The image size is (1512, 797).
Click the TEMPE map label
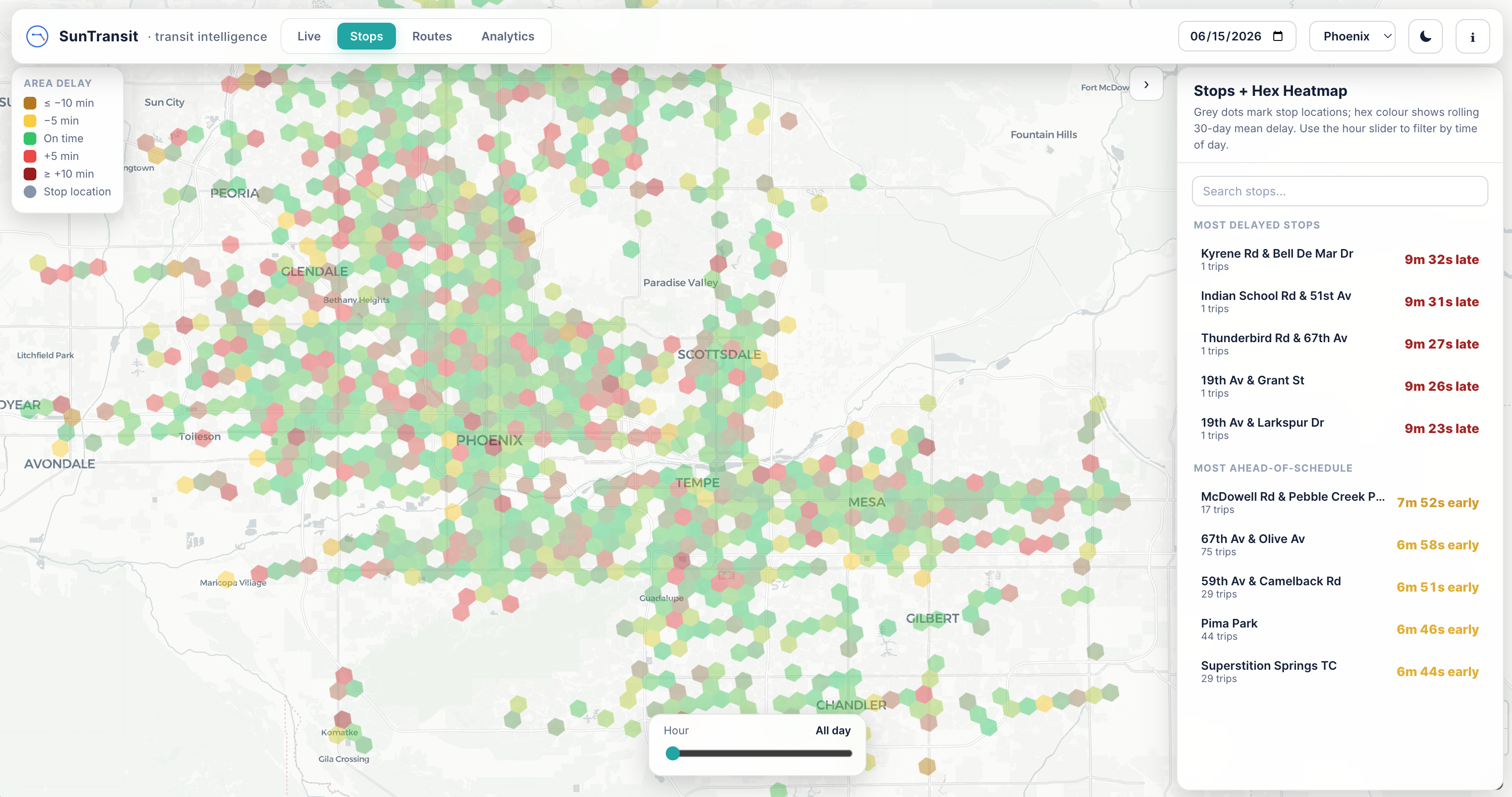(697, 483)
